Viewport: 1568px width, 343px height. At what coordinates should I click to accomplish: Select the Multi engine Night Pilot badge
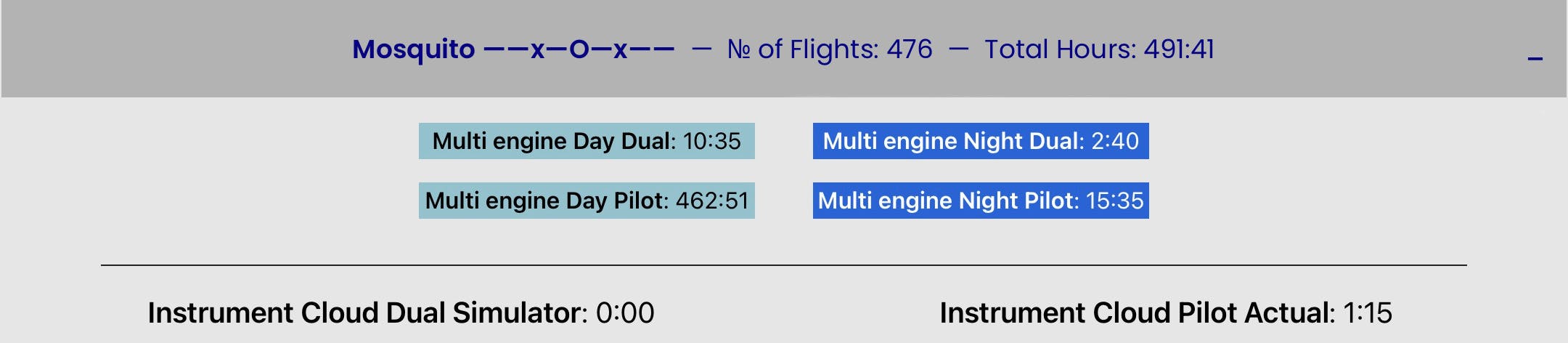click(981, 201)
